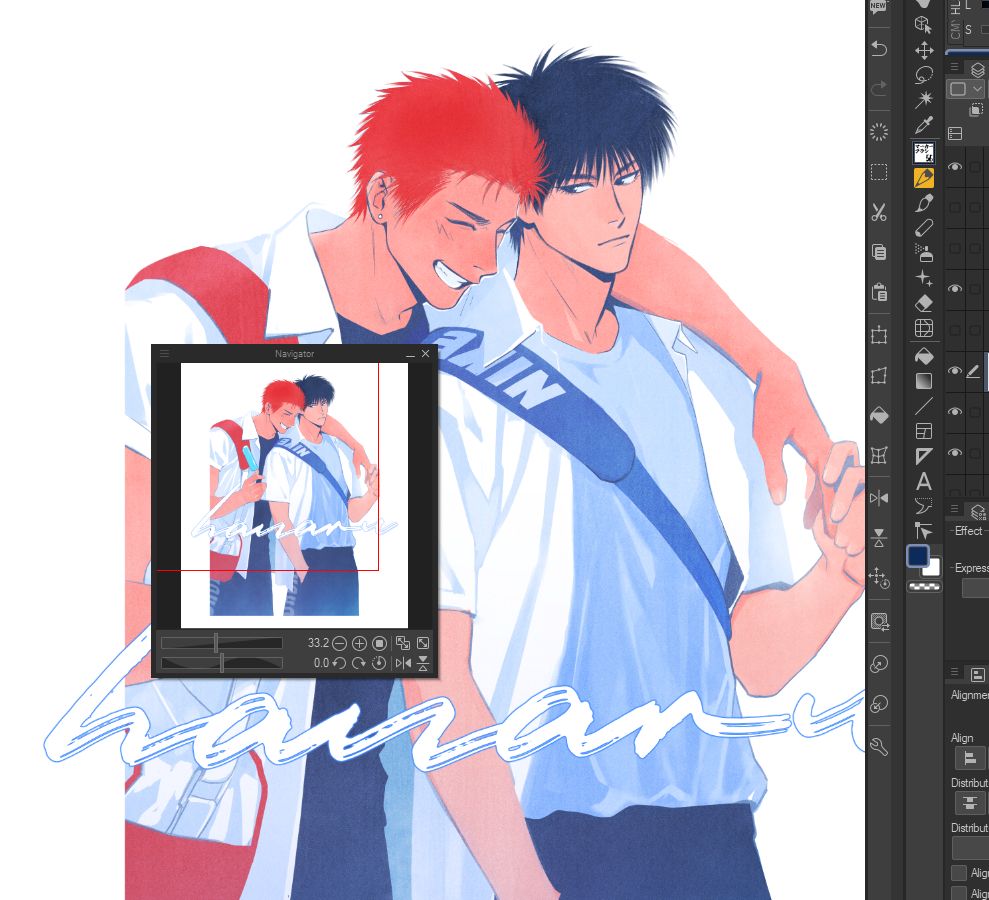Open the Distribute dropdown field in Align panel
The image size is (989, 900).
click(x=970, y=848)
